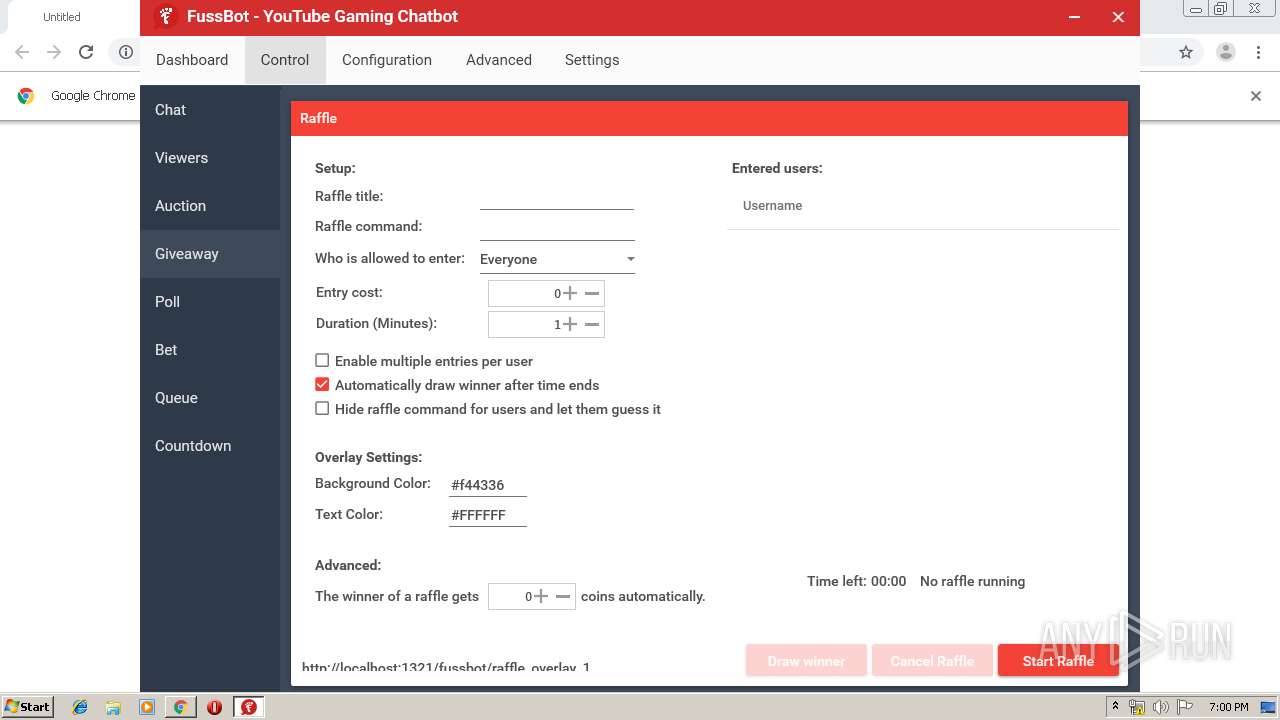The image size is (1280, 720).
Task: Go forward in Chrome window
Action: click(x=54, y=52)
